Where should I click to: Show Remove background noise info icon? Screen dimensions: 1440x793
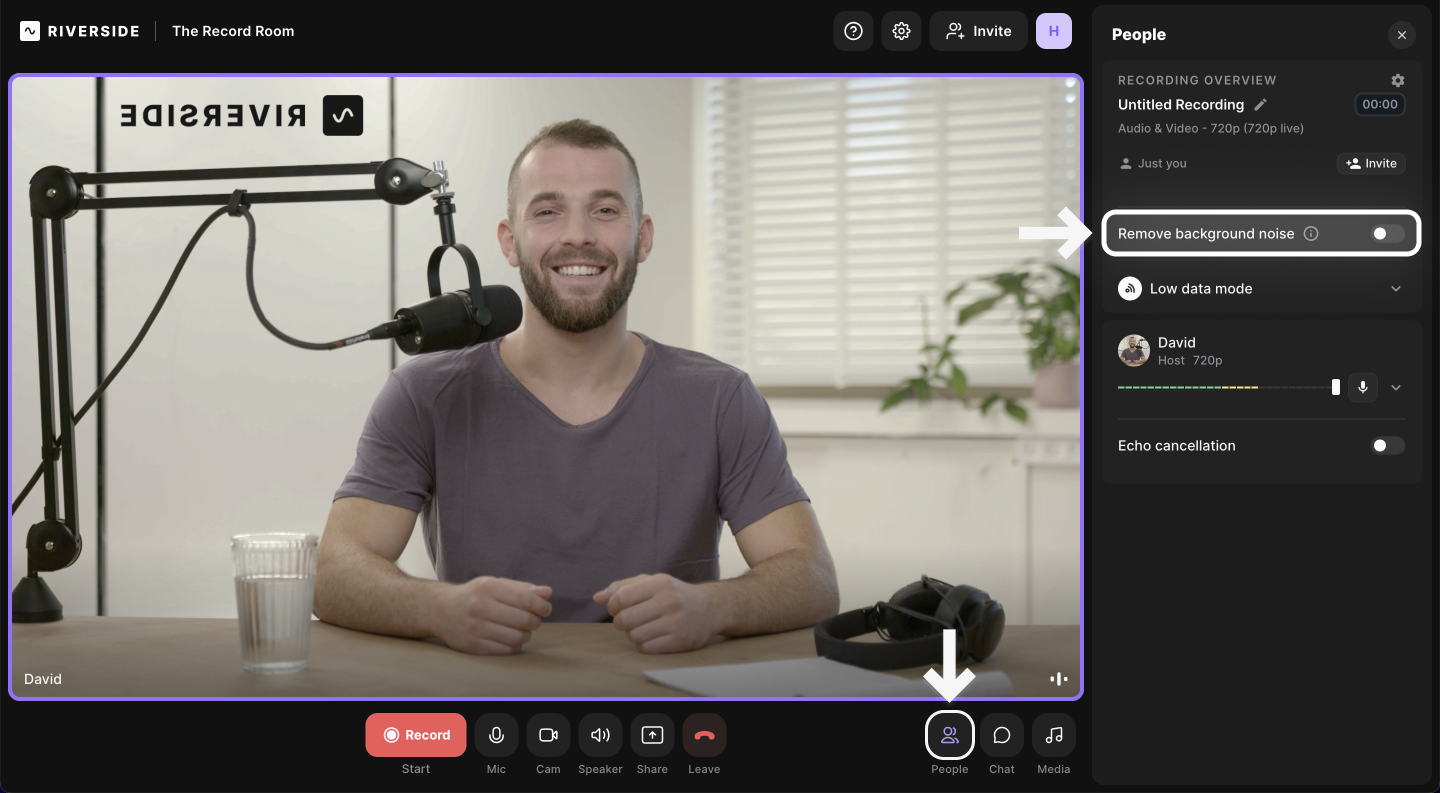point(1311,233)
